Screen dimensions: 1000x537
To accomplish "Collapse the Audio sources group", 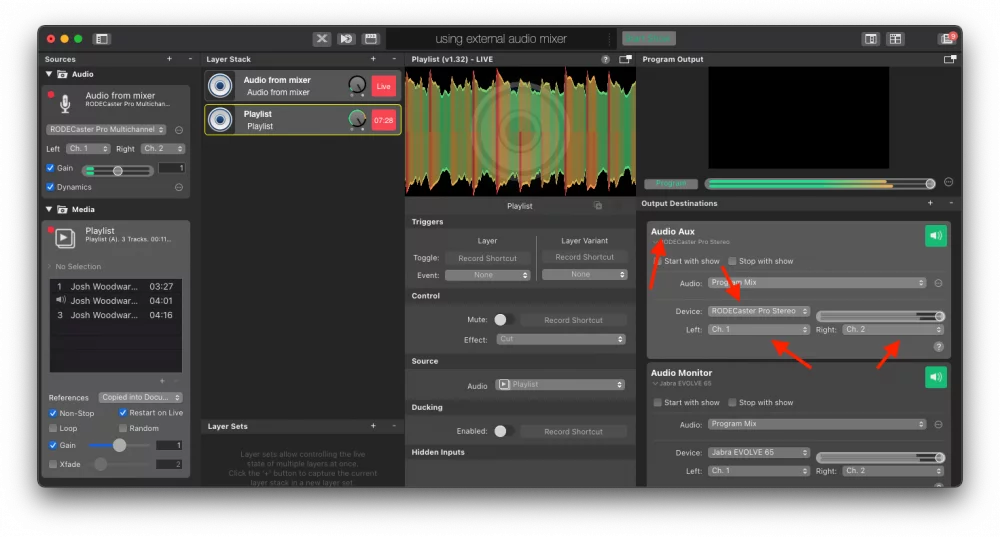I will 49,75.
